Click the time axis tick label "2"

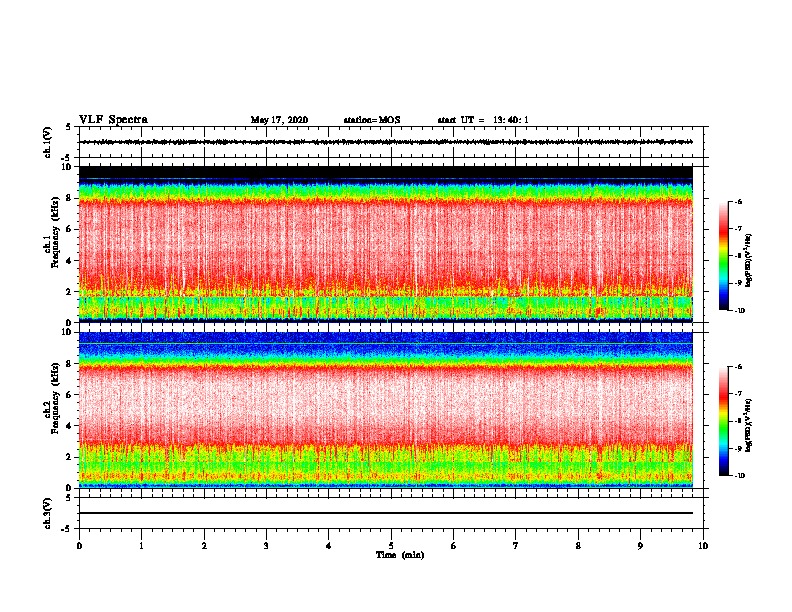pos(204,546)
